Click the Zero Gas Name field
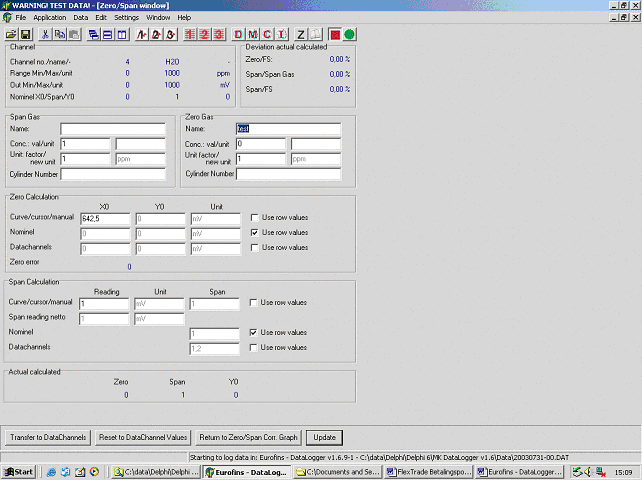This screenshot has height=482, width=642. (288, 129)
